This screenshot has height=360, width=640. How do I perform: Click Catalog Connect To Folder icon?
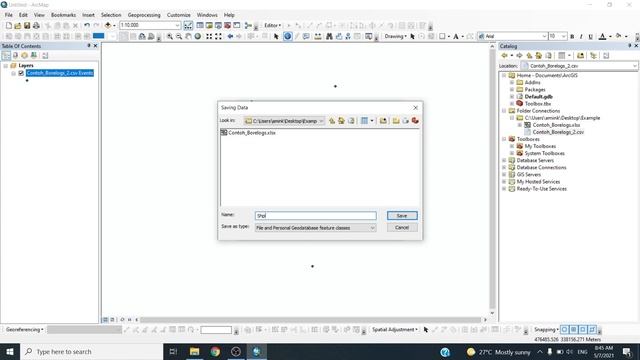coord(580,56)
